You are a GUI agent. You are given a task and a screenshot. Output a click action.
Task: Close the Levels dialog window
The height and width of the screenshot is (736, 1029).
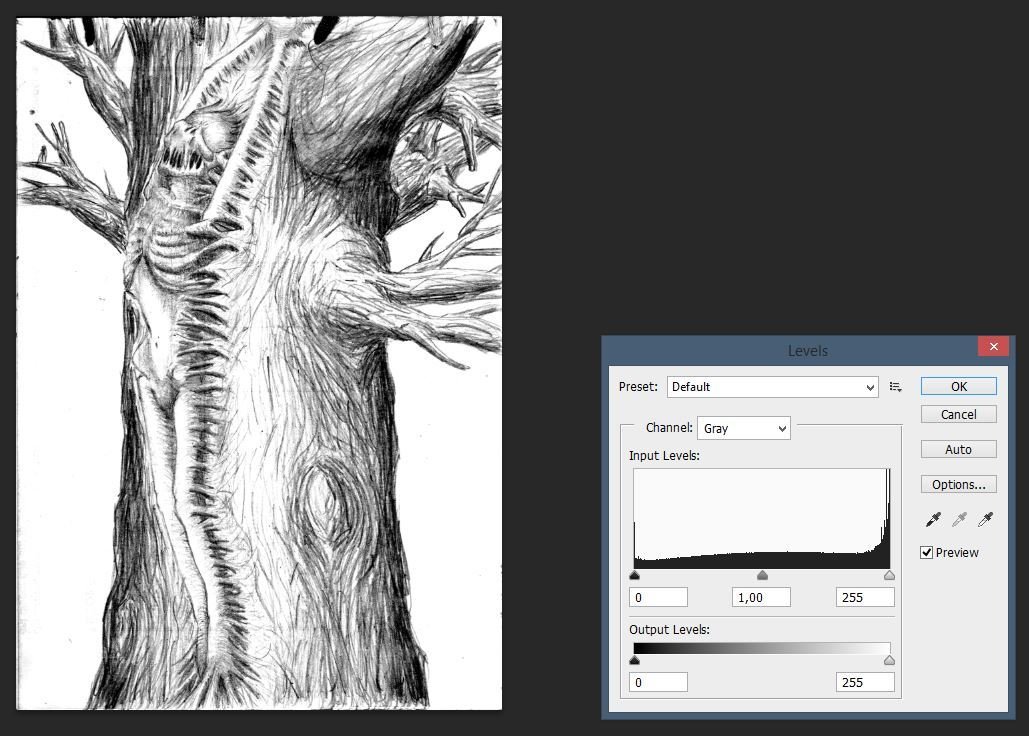[994, 346]
